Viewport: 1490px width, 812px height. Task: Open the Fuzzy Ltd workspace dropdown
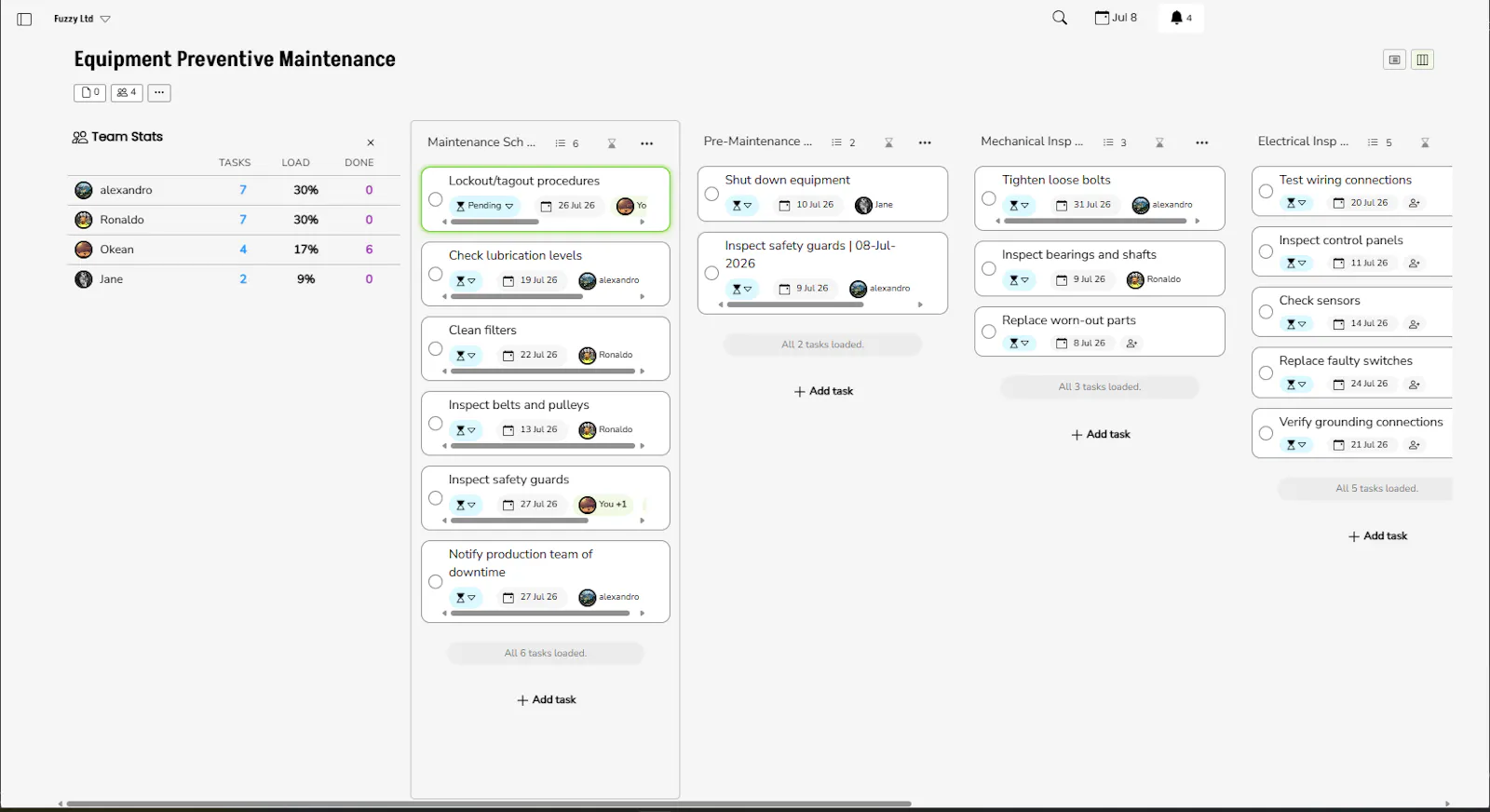82,19
